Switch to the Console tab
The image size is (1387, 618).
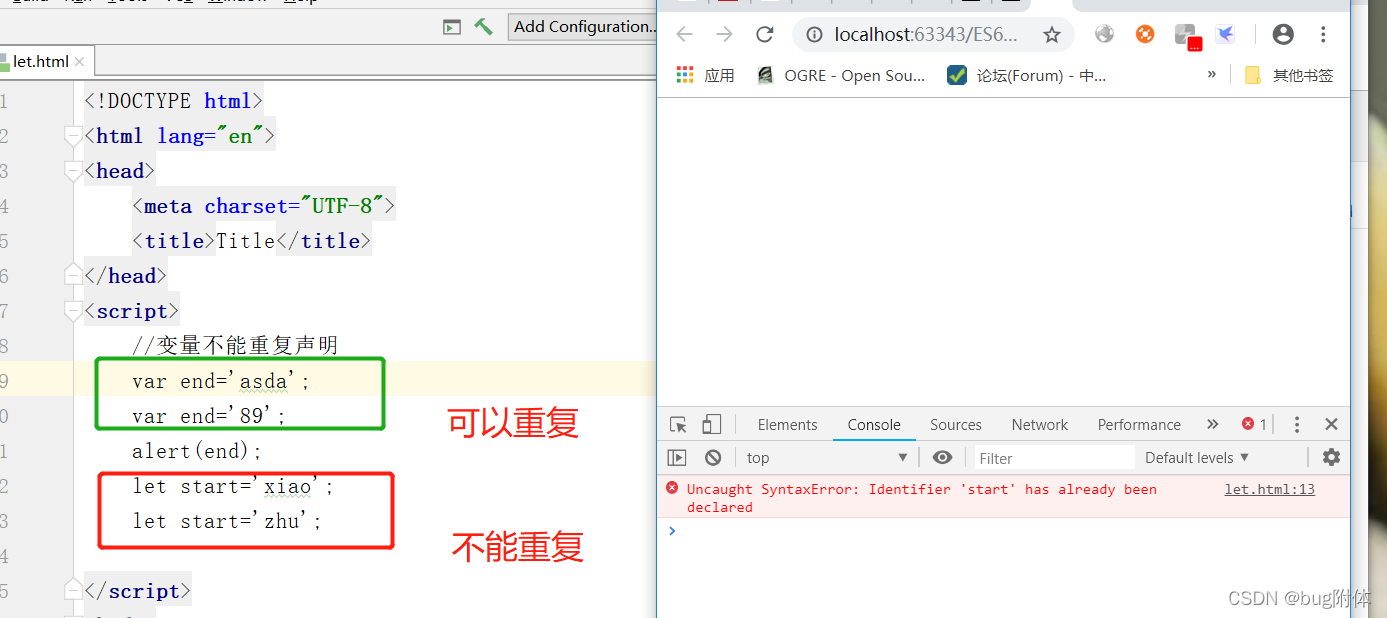[874, 425]
